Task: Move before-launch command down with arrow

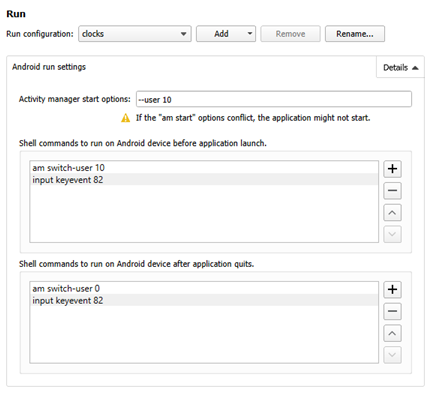Action: tap(392, 234)
